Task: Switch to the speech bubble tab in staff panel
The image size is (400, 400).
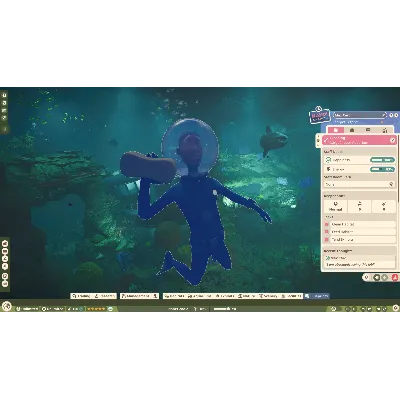Action: pos(368,130)
